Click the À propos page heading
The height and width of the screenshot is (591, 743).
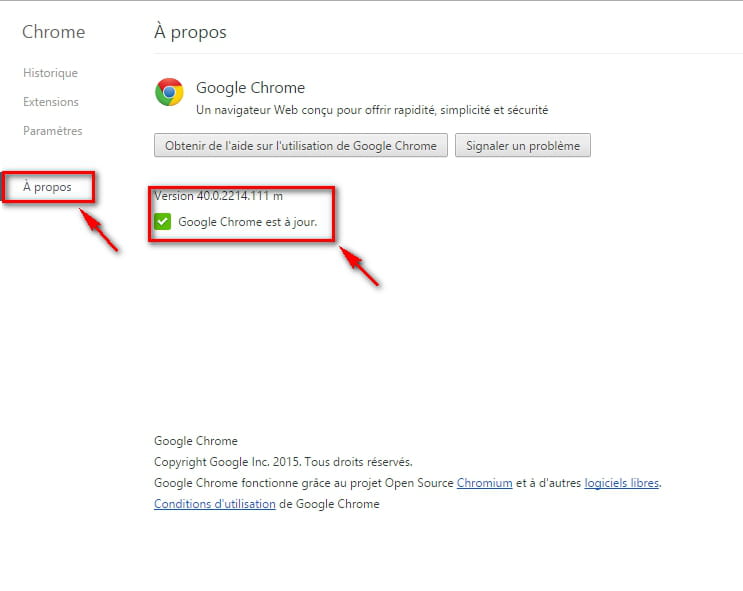(x=190, y=32)
